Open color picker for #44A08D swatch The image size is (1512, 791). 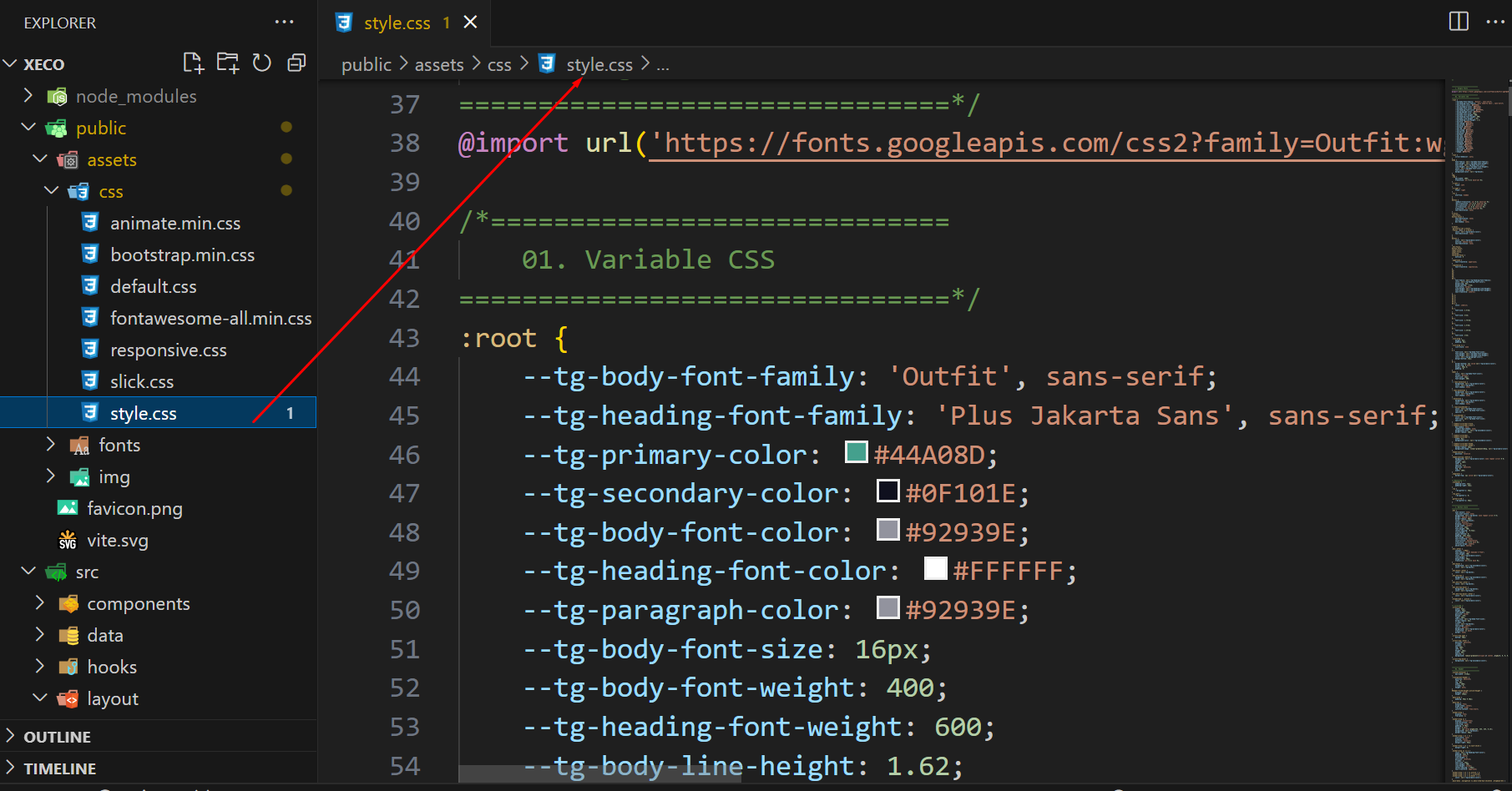click(857, 452)
